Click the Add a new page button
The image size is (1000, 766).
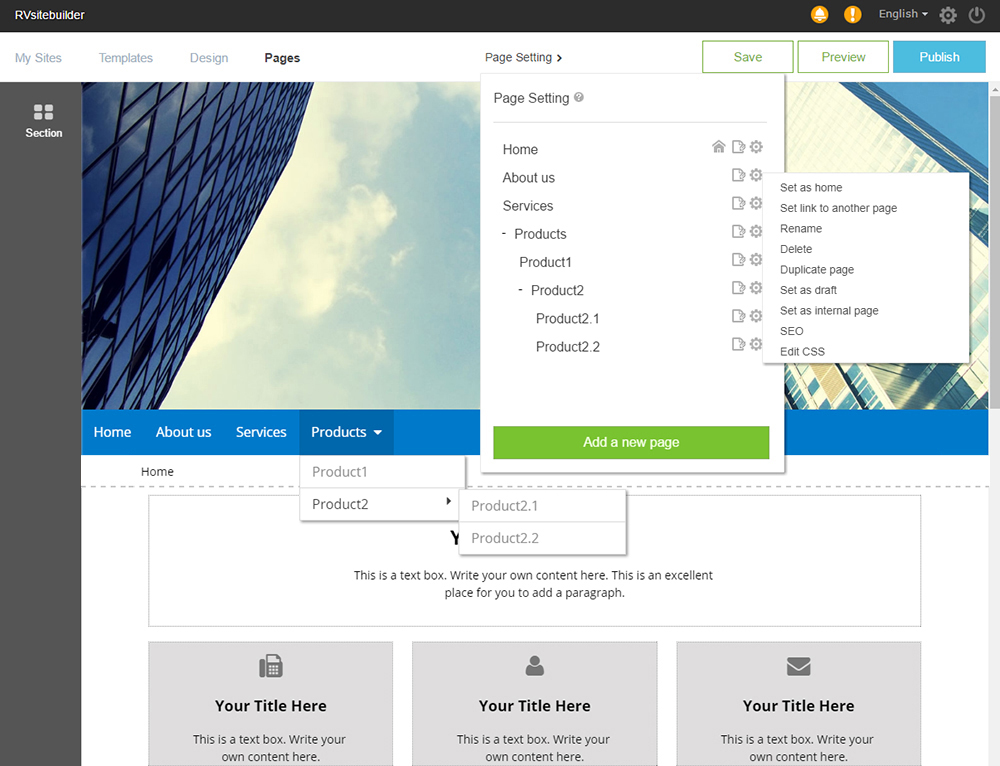coord(631,442)
